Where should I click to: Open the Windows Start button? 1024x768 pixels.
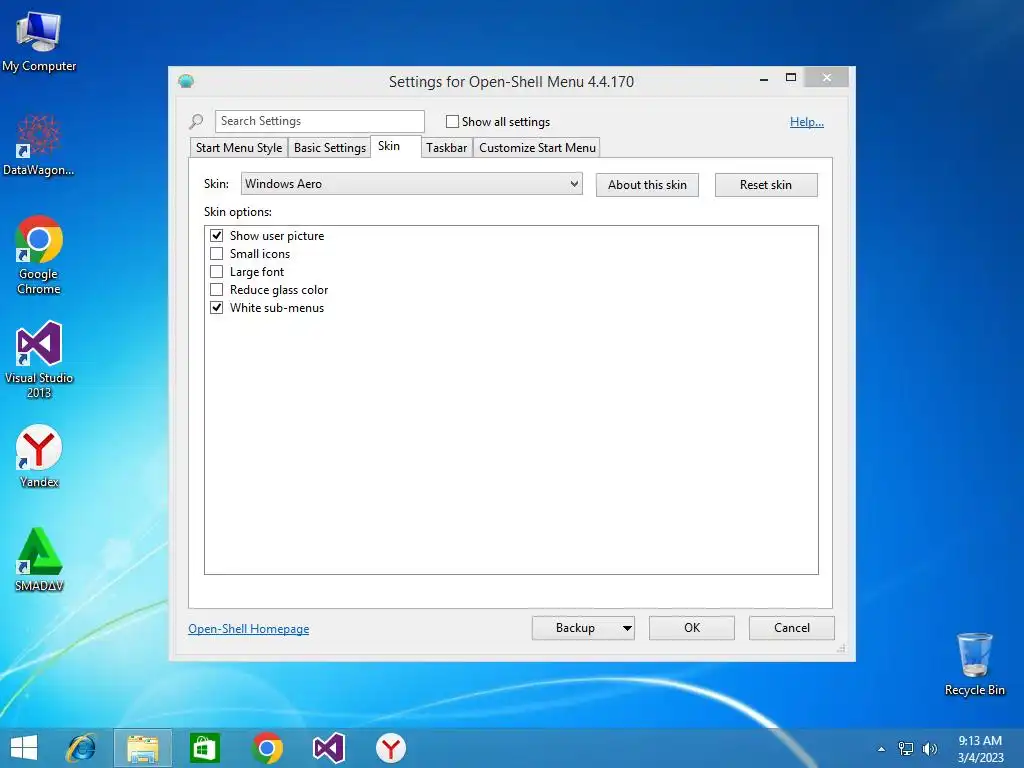[x=24, y=748]
